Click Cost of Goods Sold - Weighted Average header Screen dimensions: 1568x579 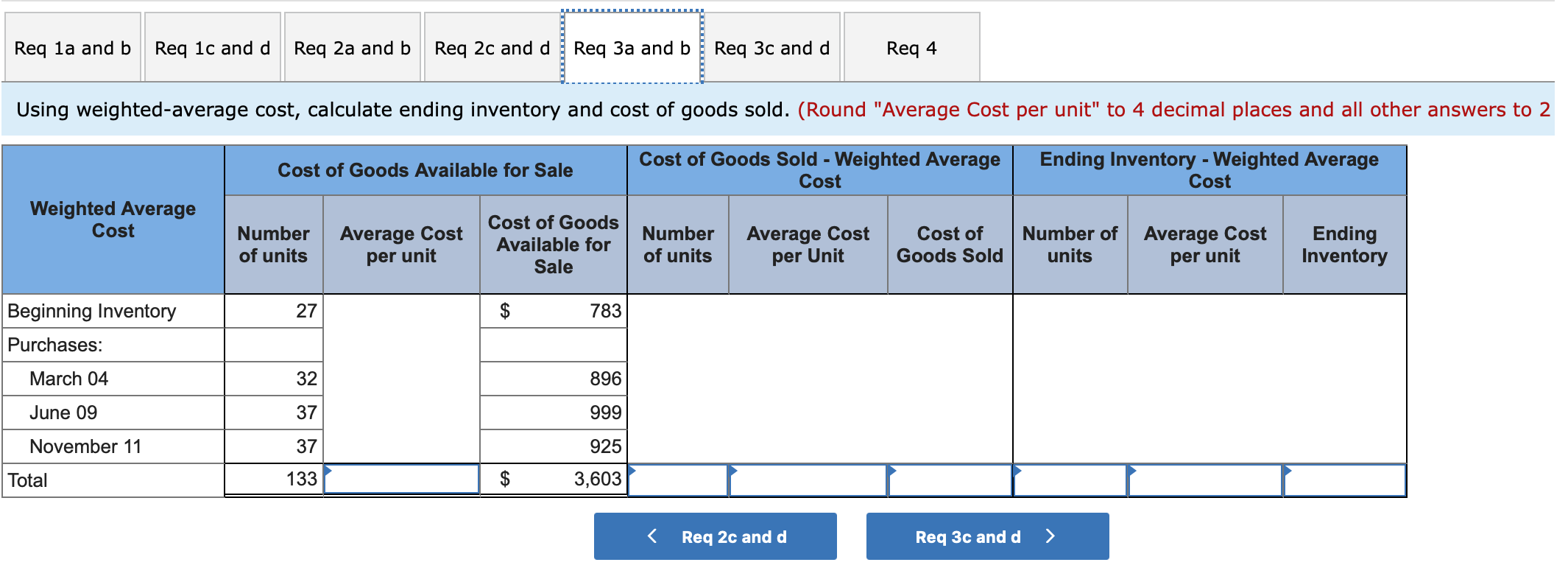point(819,170)
